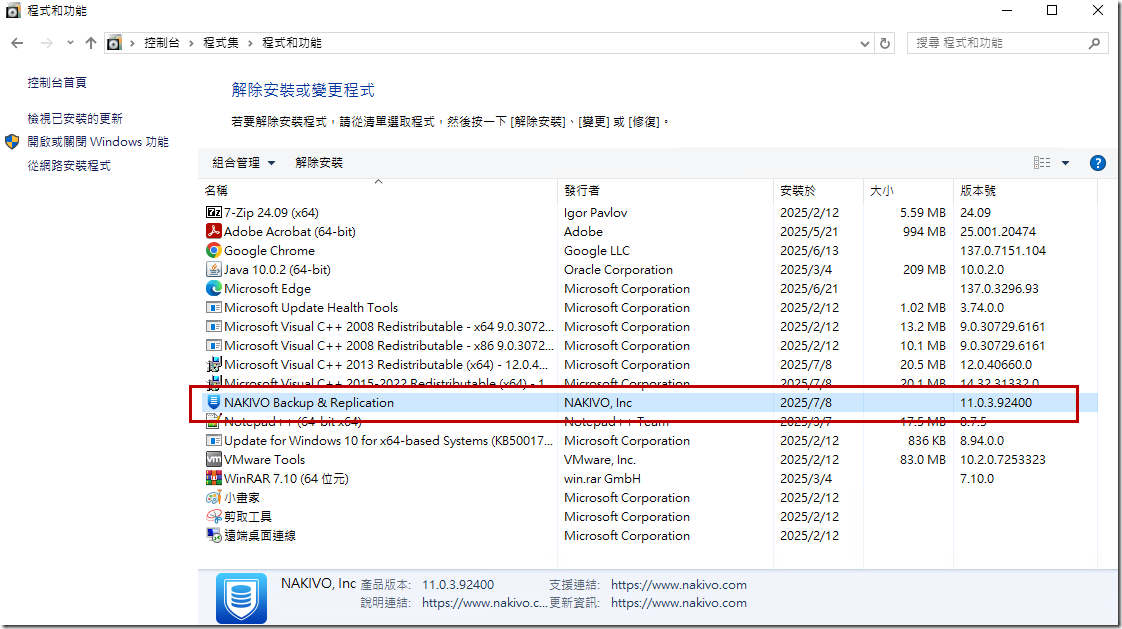Click the 小畫家 paint icon
This screenshot has height=629, width=1122.
coord(213,497)
